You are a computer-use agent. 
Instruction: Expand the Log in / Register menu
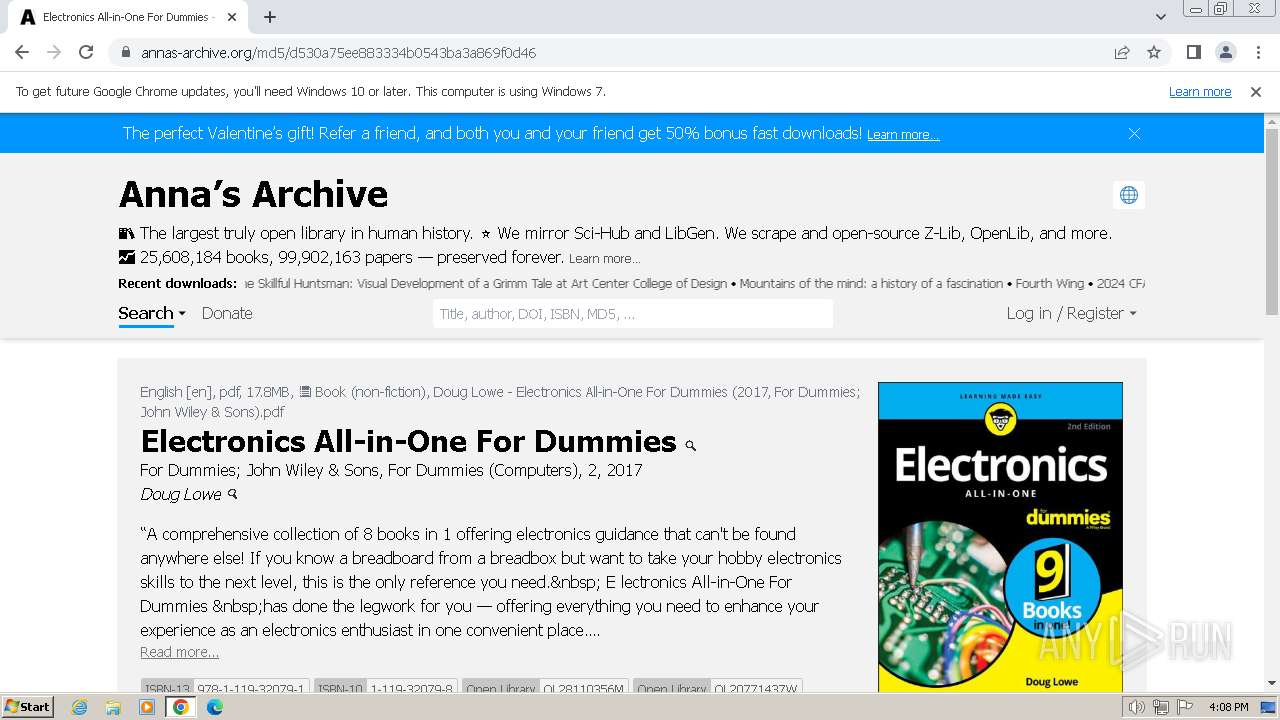[1071, 313]
